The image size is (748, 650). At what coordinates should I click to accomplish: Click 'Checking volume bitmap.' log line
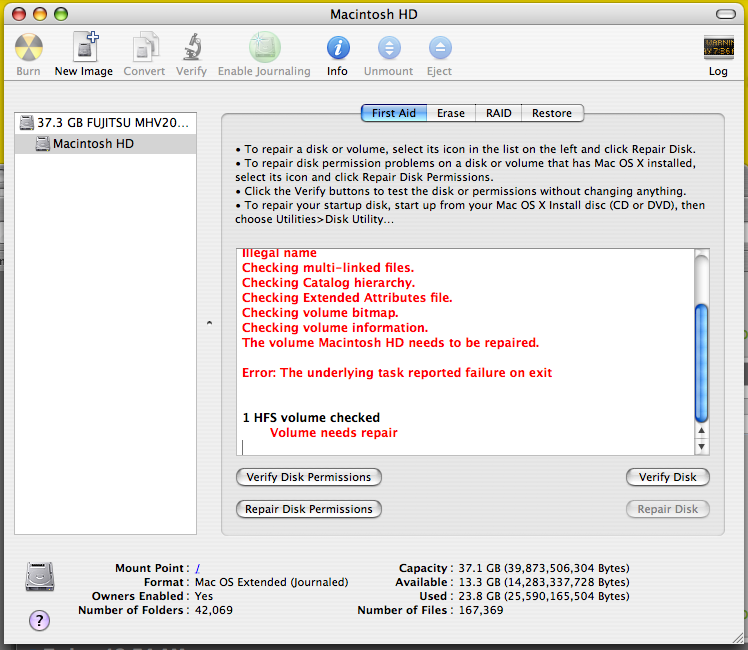click(320, 313)
